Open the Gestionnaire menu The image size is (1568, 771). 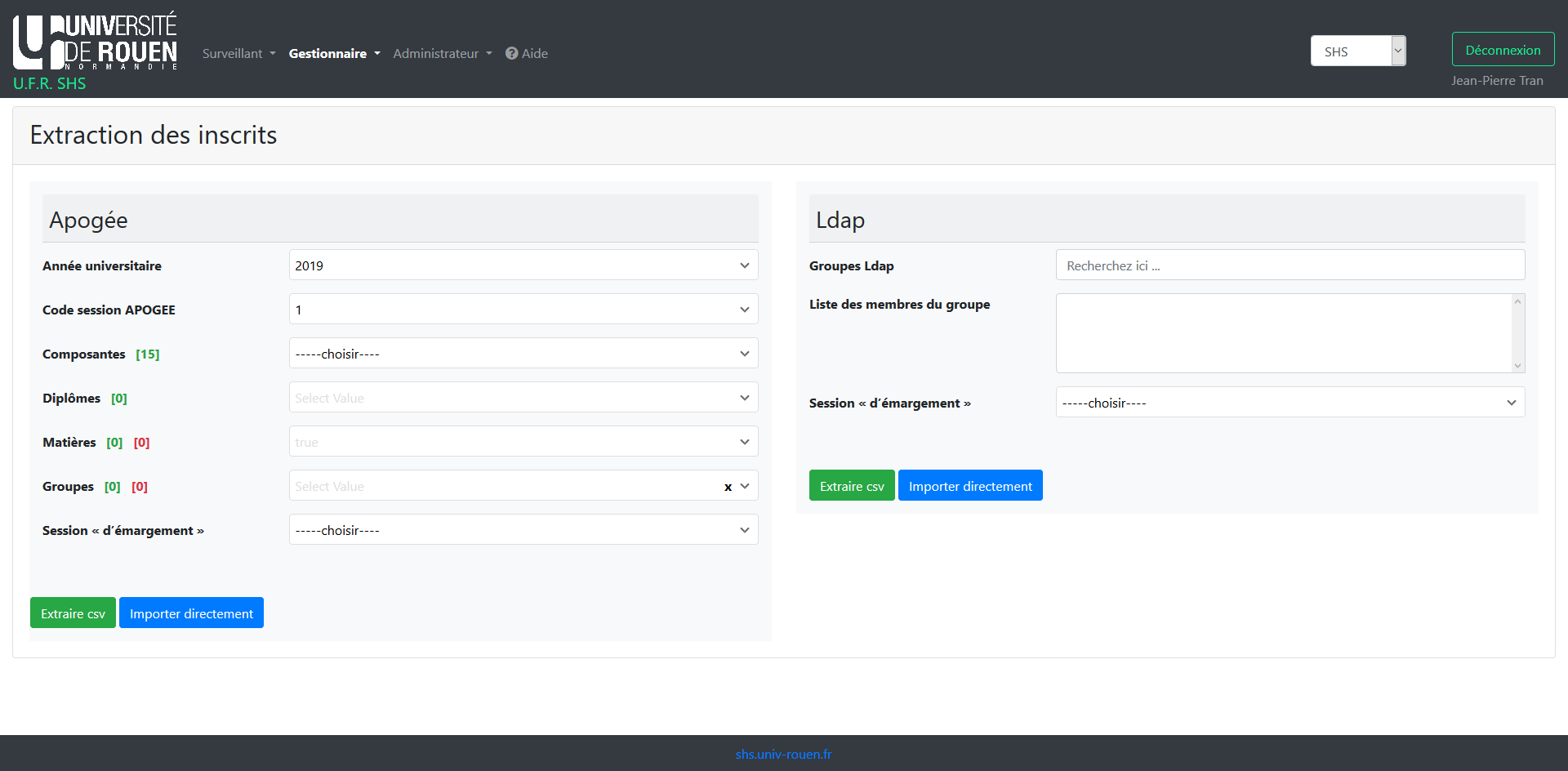(334, 53)
